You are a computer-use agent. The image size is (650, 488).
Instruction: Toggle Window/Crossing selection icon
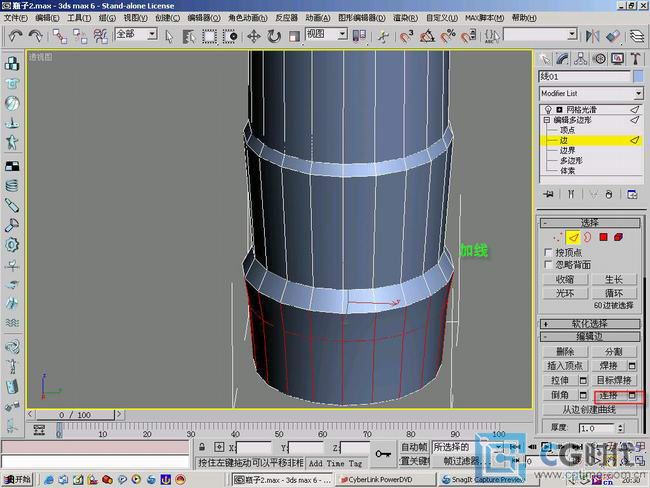coord(230,36)
